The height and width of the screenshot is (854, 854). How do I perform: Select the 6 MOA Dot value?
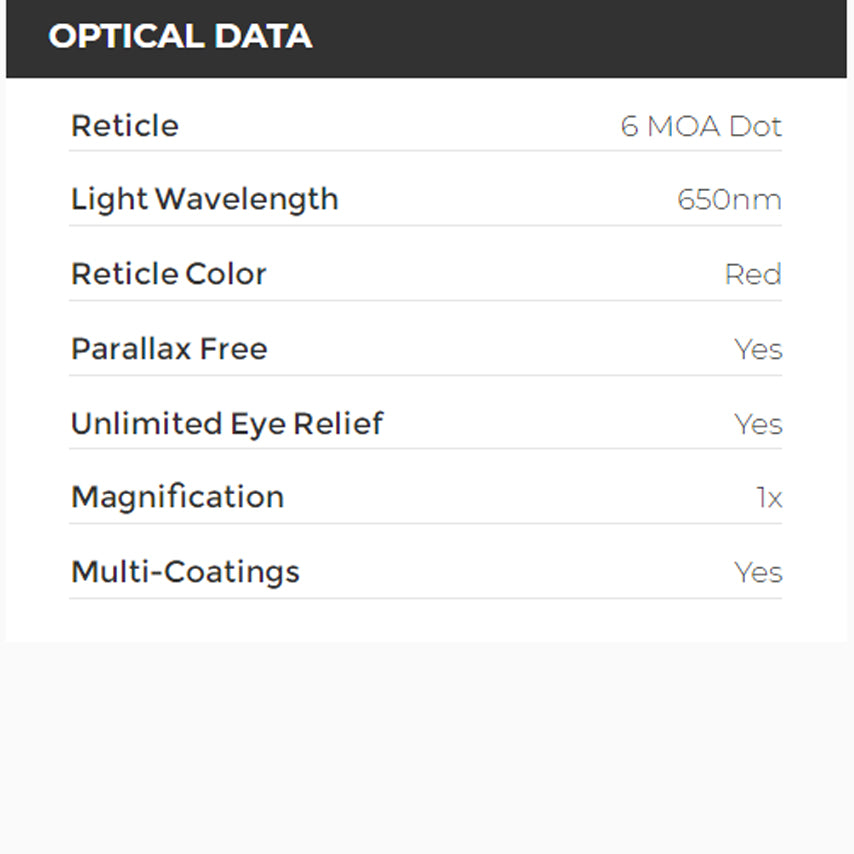point(700,127)
